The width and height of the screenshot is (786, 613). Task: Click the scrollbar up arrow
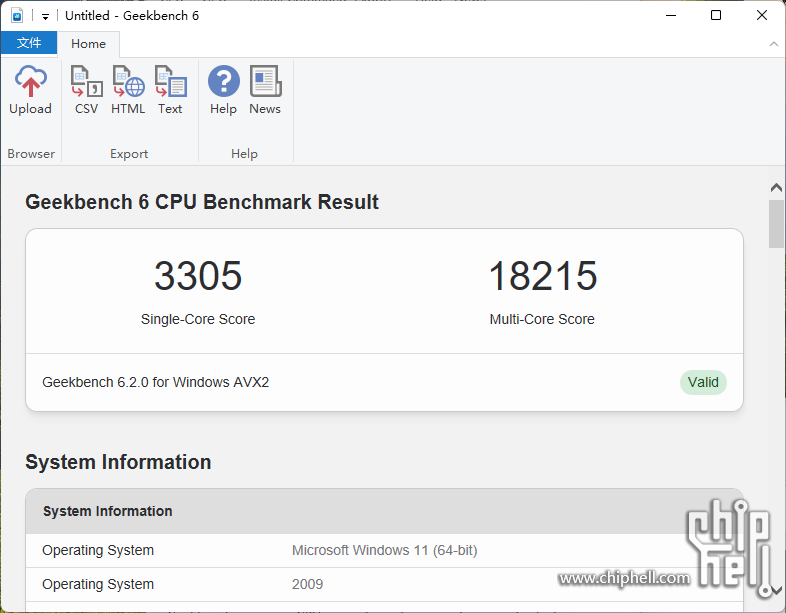pyautogui.click(x=776, y=187)
